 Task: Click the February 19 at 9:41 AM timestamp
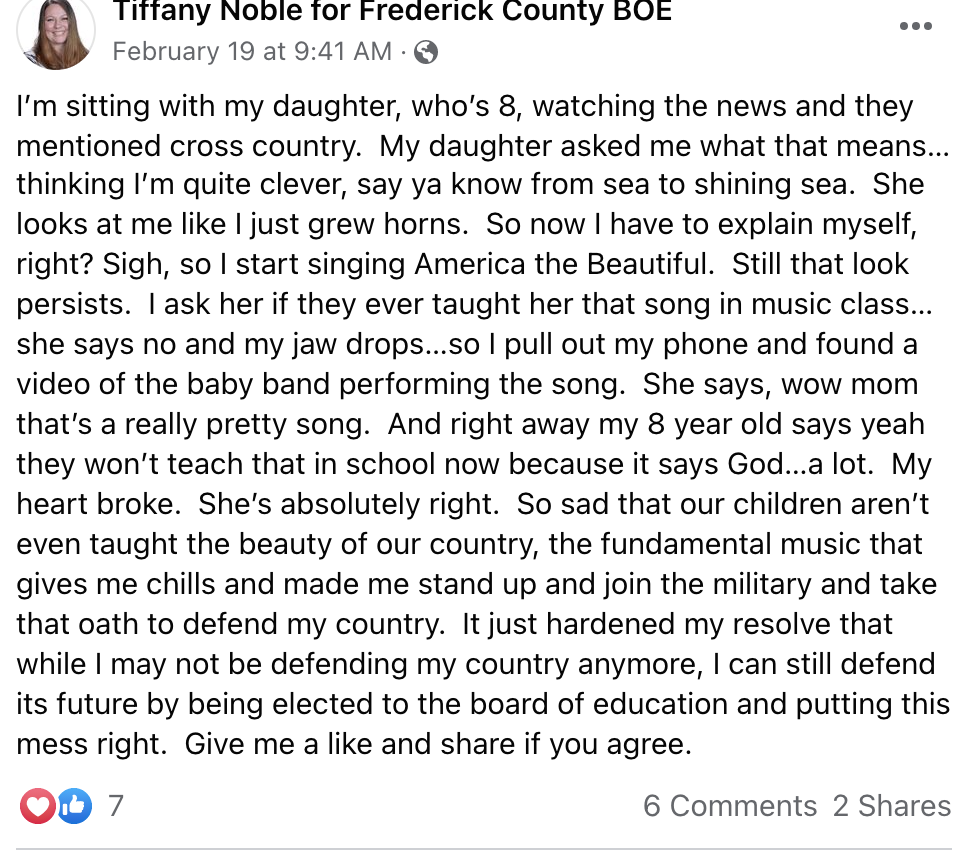pyautogui.click(x=252, y=52)
